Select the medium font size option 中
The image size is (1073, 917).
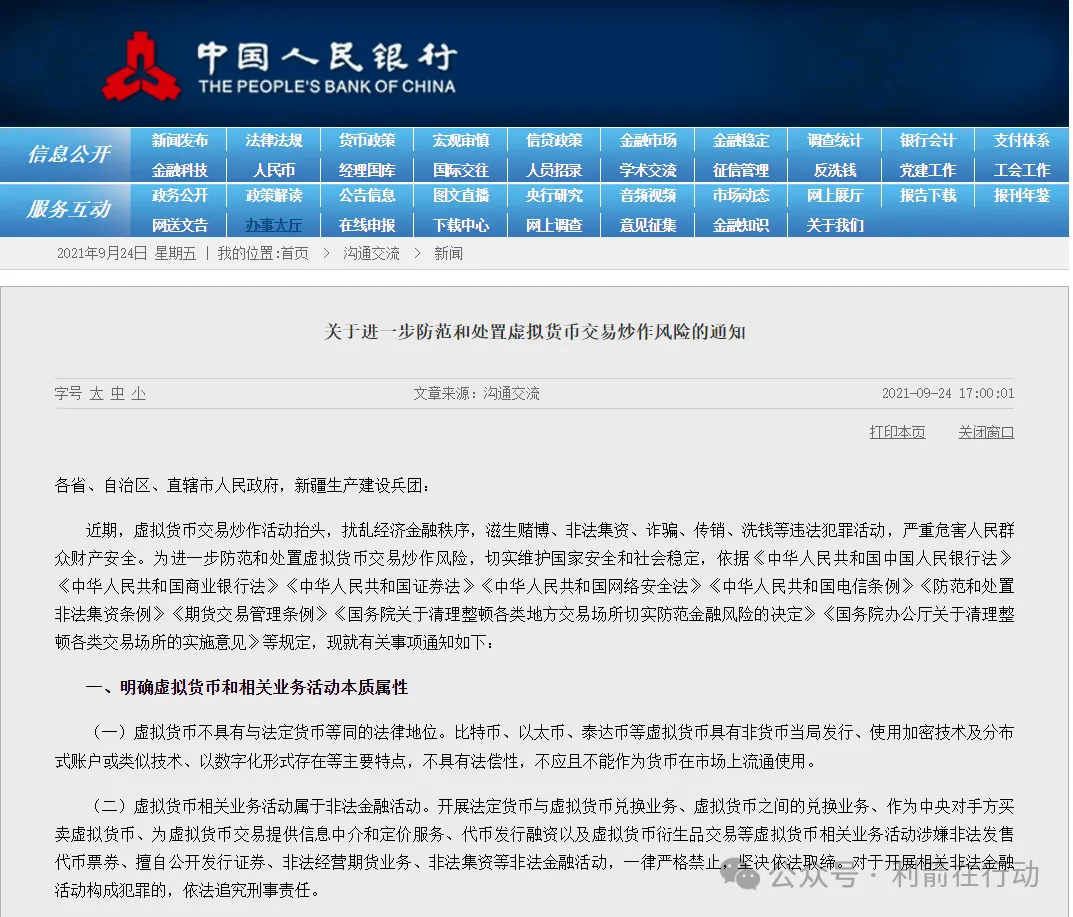pyautogui.click(x=117, y=394)
